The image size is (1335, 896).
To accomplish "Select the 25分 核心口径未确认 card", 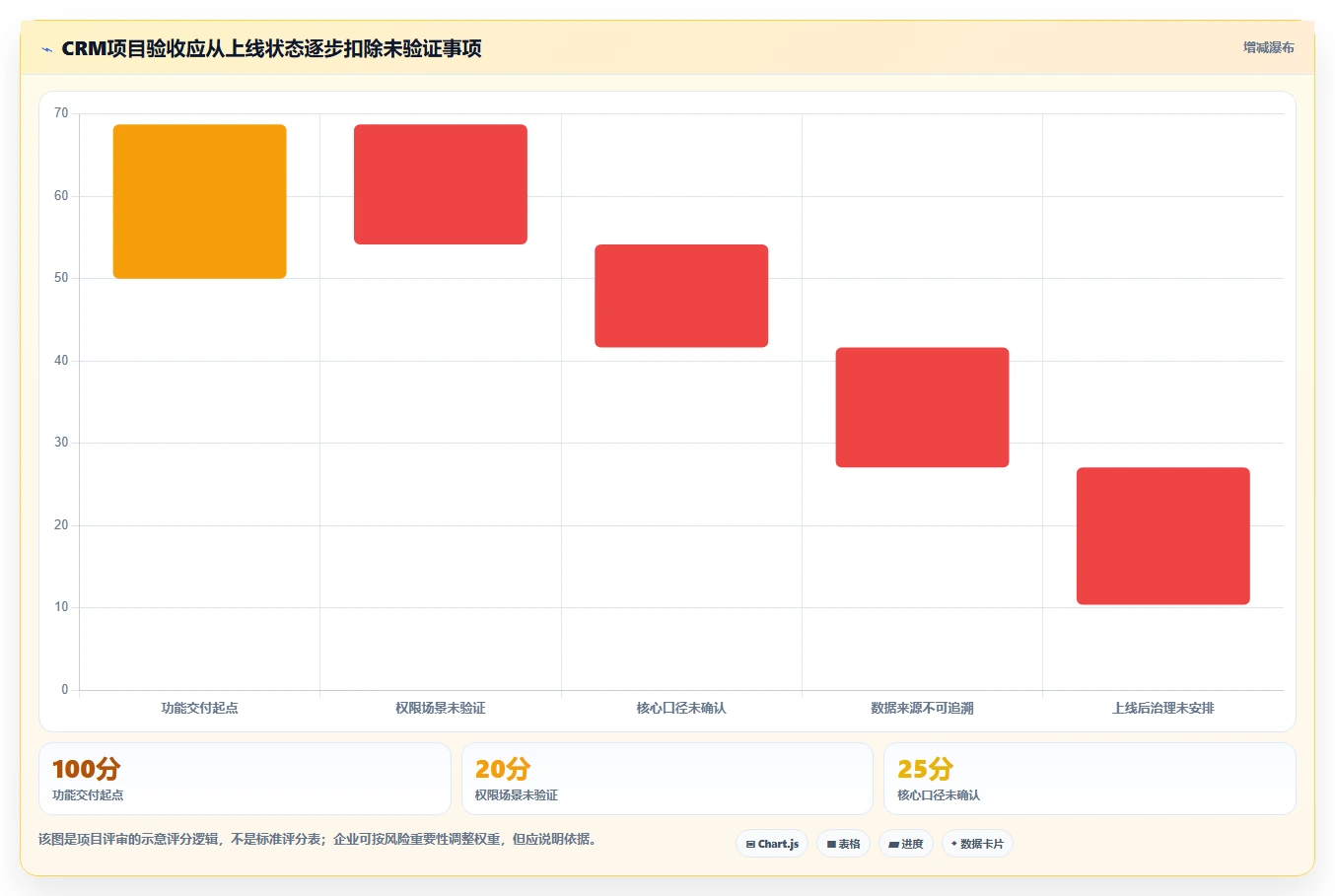I will 1089,779.
